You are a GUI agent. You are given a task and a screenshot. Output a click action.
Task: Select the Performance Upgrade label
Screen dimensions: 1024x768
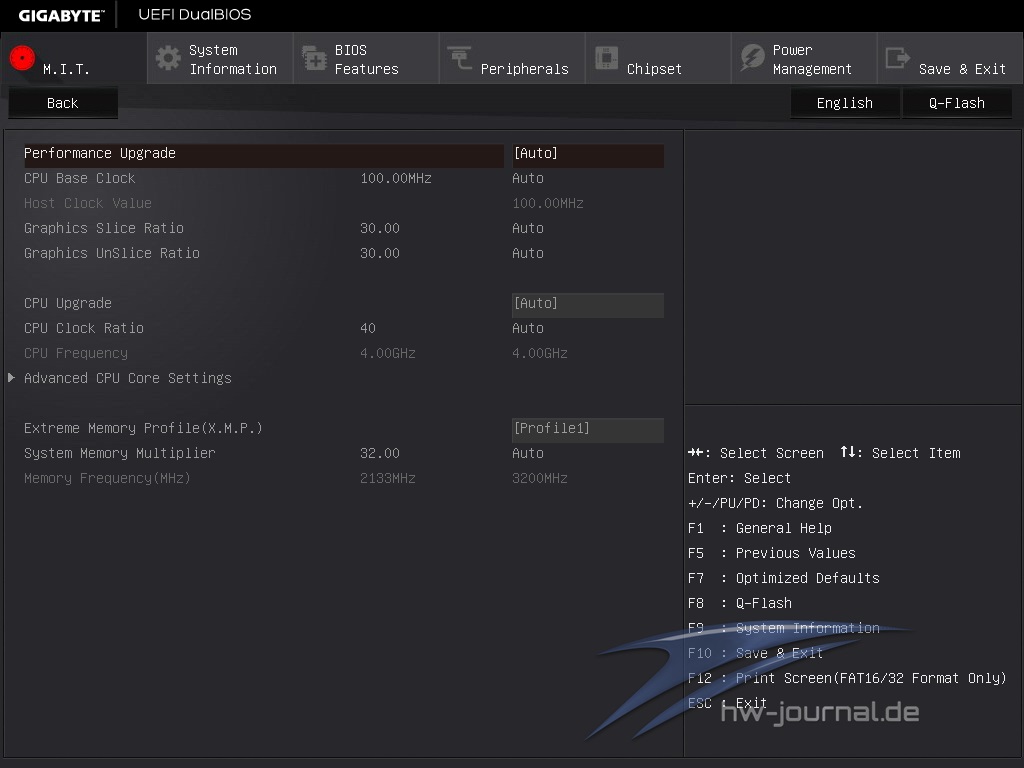pos(100,153)
